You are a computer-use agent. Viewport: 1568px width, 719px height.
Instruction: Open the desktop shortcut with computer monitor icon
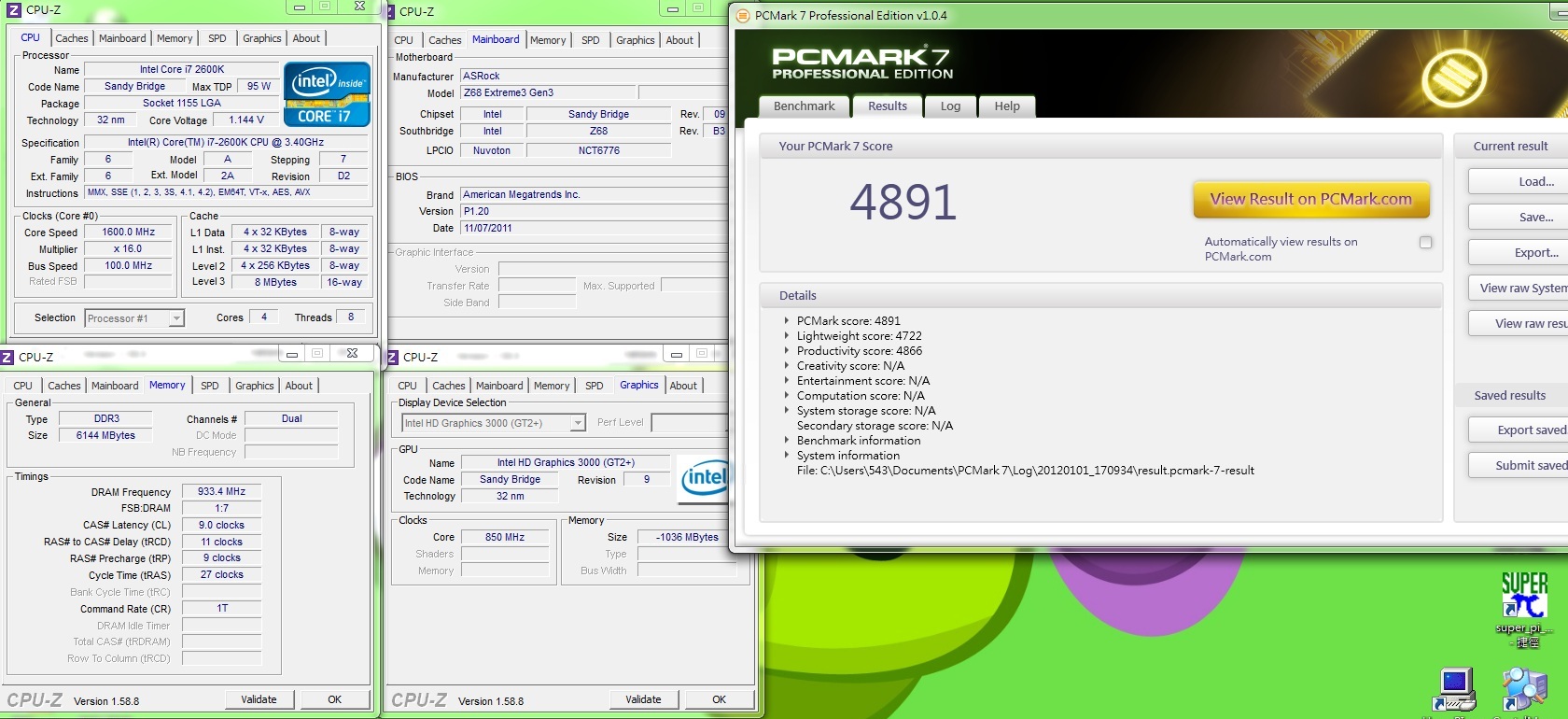pos(1454,691)
